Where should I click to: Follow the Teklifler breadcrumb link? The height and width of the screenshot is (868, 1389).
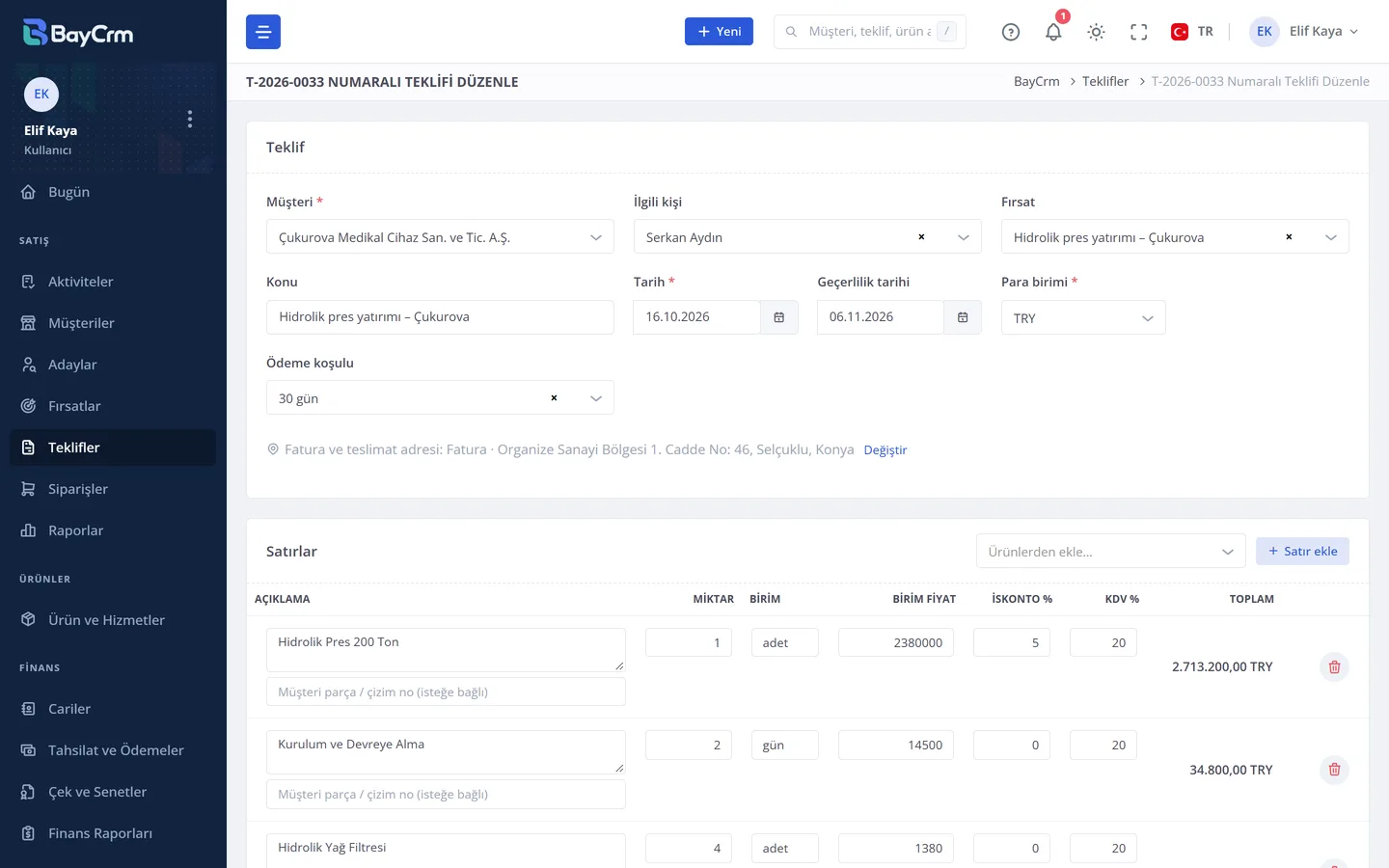[1105, 81]
